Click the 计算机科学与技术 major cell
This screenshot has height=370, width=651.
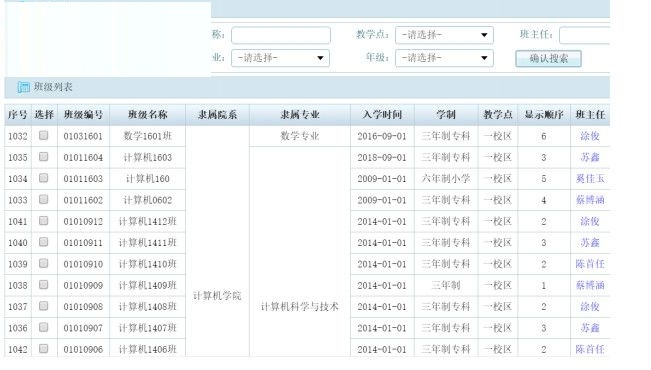(x=300, y=306)
